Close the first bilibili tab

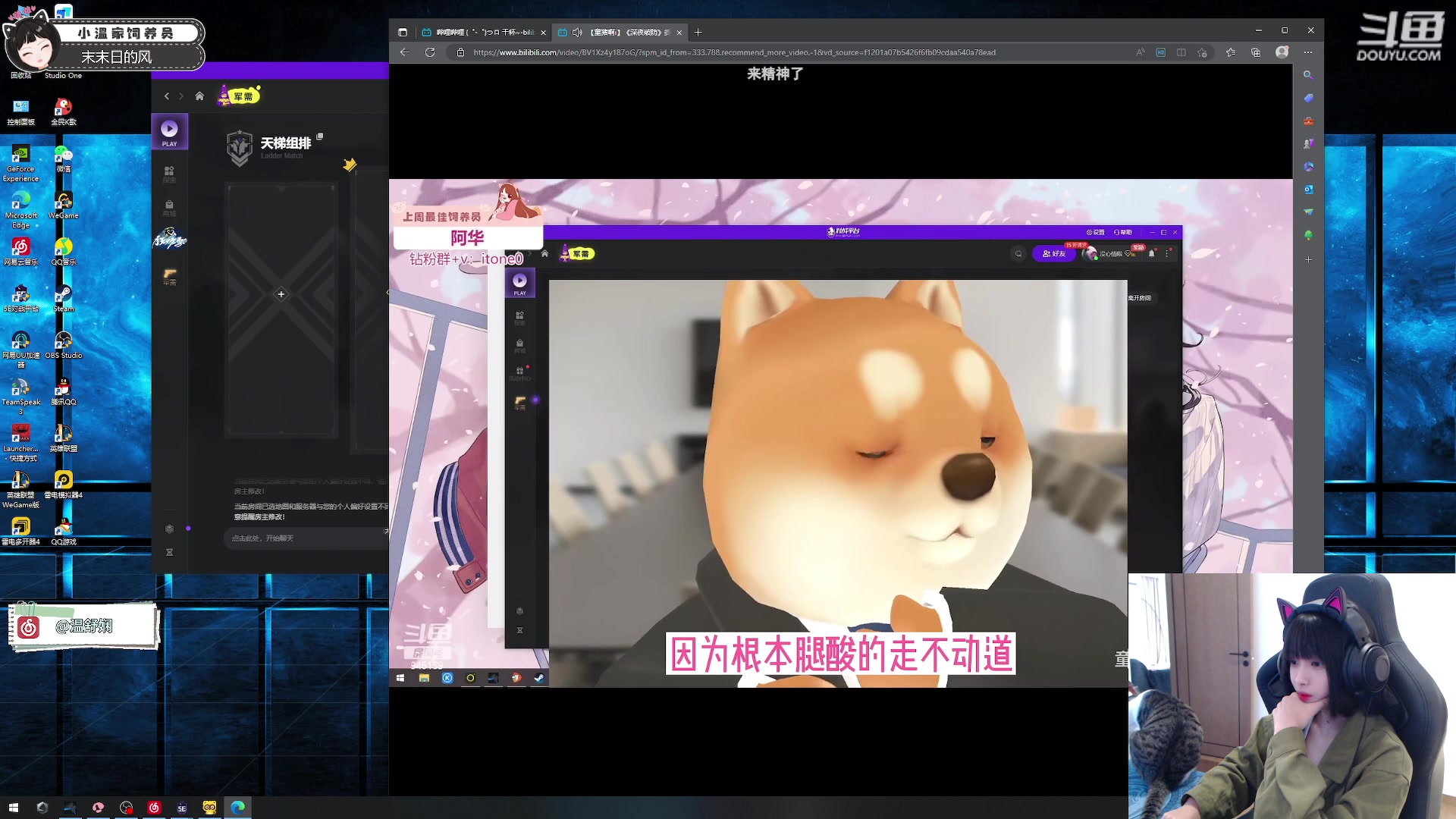[543, 33]
